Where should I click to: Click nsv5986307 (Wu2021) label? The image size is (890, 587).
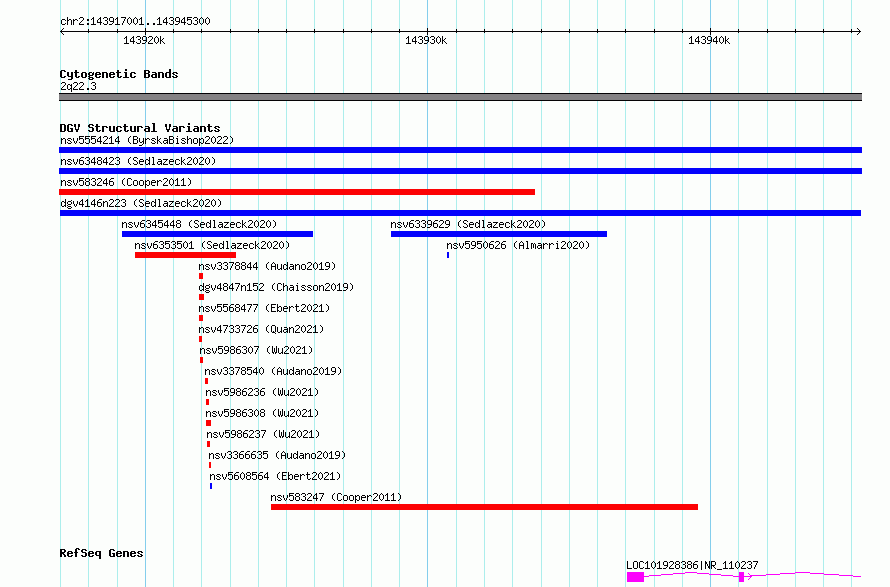pos(256,350)
